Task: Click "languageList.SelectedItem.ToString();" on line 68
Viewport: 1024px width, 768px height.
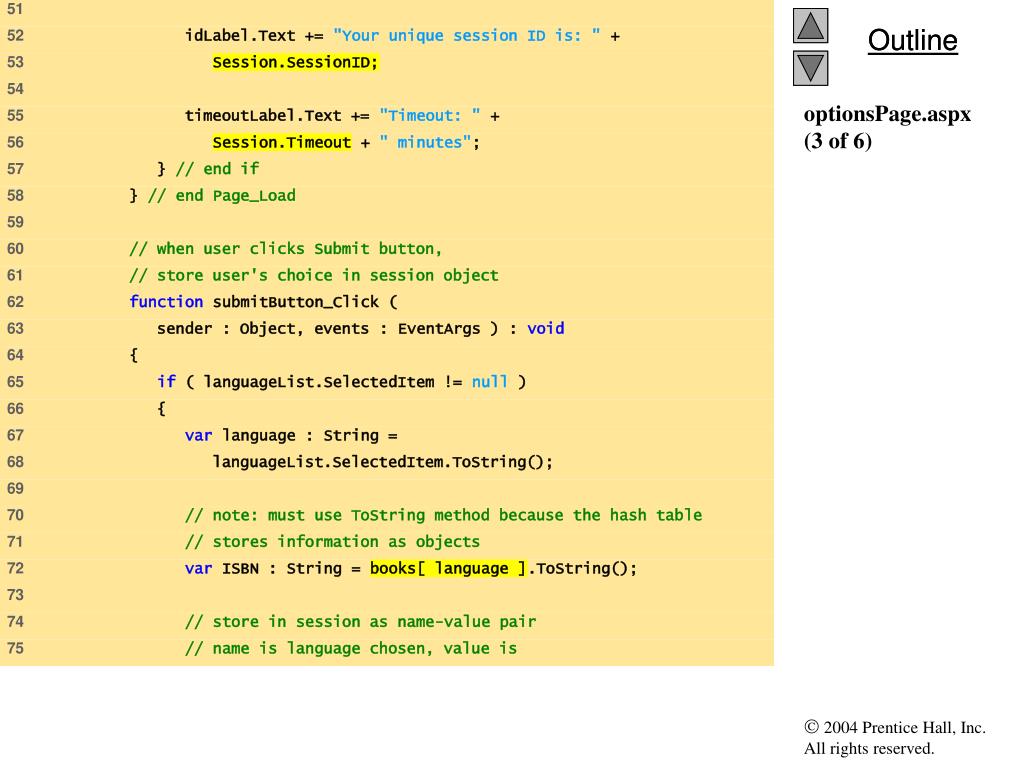Action: pyautogui.click(x=383, y=462)
